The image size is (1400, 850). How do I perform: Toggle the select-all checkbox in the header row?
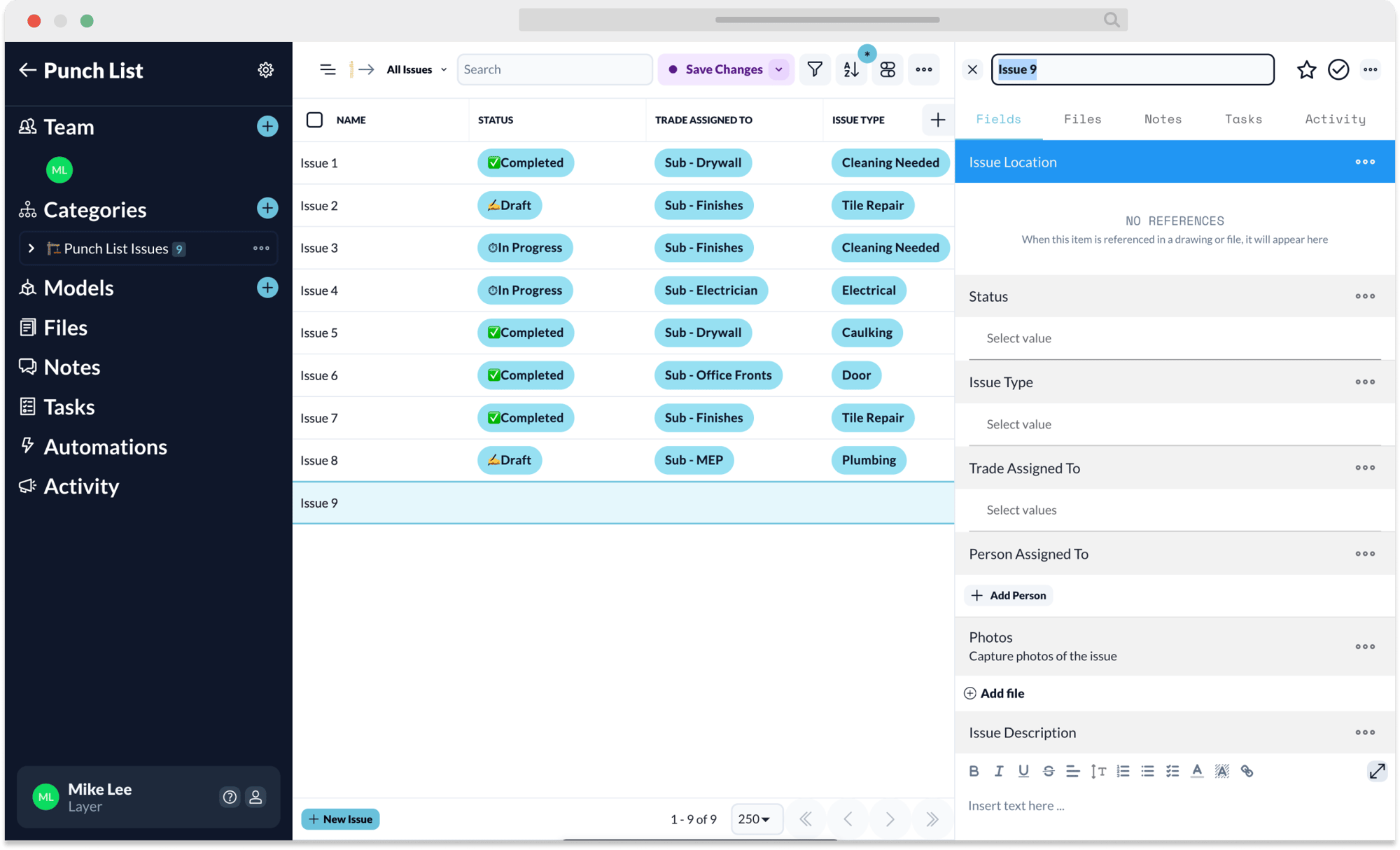pyautogui.click(x=315, y=119)
